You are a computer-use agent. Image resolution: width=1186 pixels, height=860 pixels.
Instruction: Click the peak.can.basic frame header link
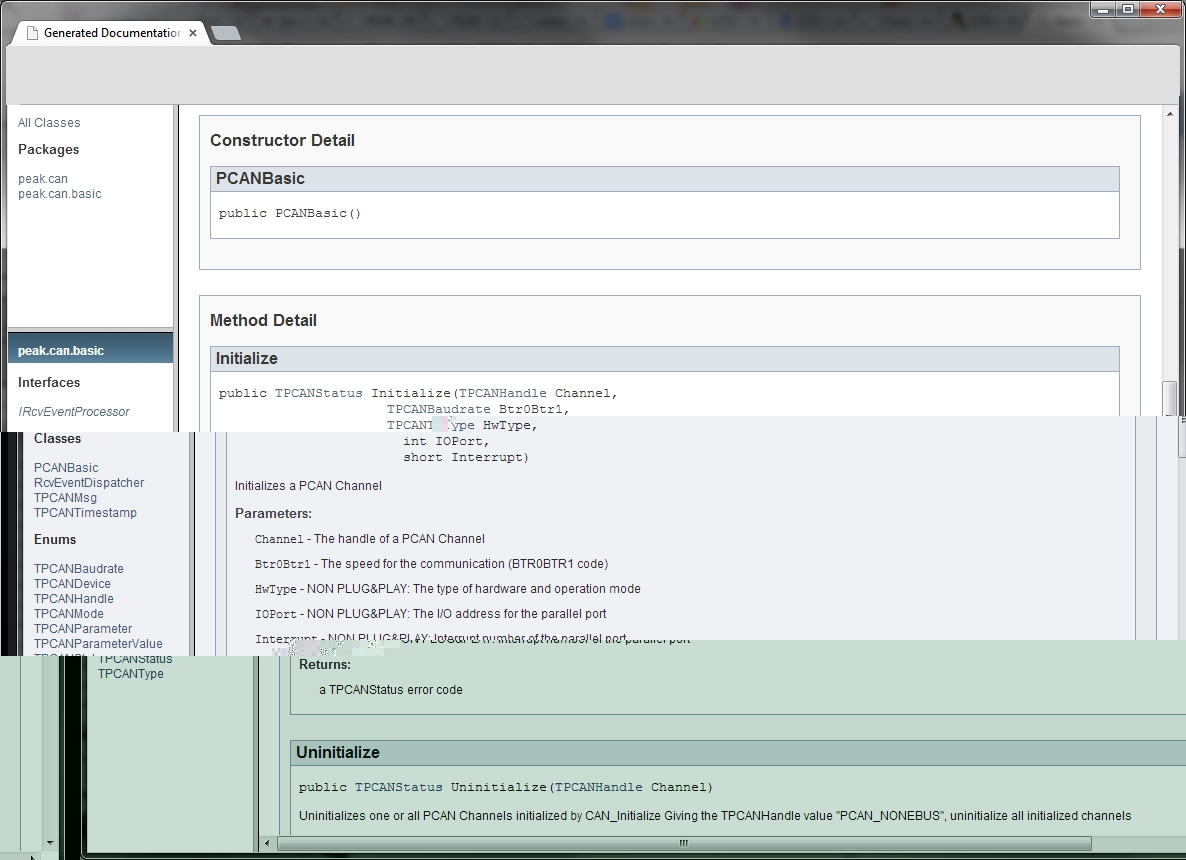[61, 350]
